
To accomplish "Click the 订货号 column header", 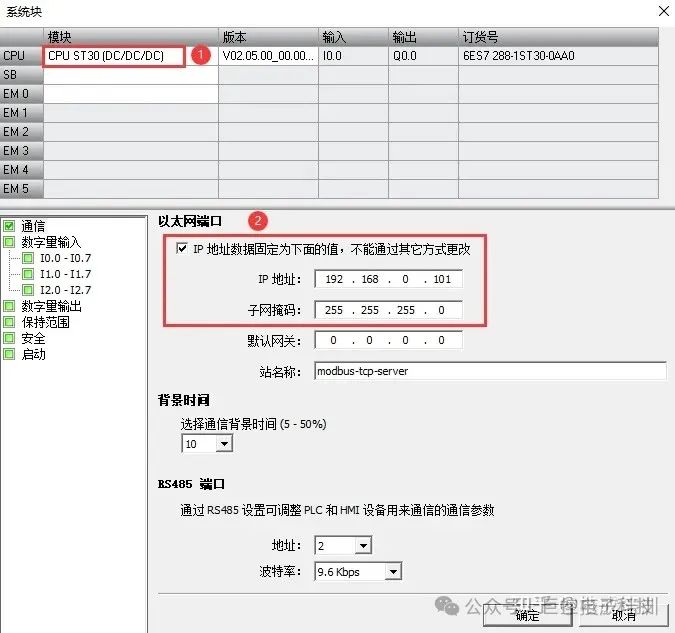I will tap(558, 37).
